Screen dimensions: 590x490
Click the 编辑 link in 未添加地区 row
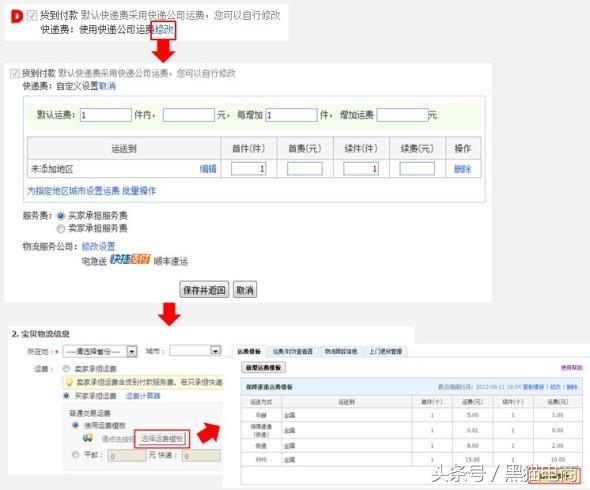point(208,169)
